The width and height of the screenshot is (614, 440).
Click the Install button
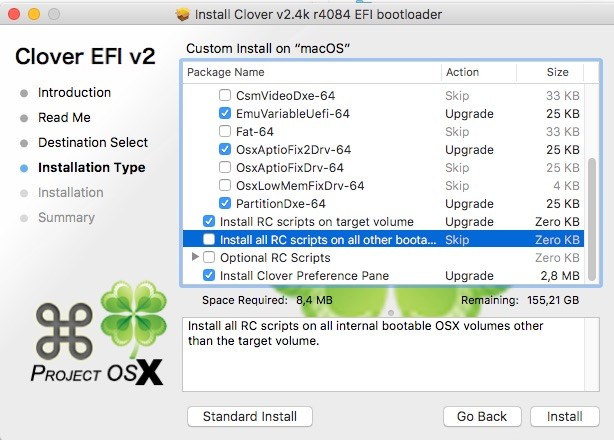tap(564, 415)
